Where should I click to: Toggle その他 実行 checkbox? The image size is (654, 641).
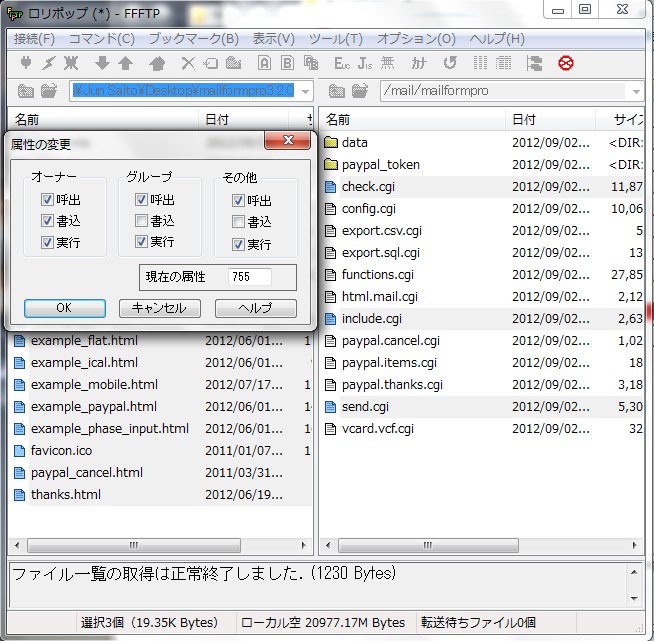[238, 244]
